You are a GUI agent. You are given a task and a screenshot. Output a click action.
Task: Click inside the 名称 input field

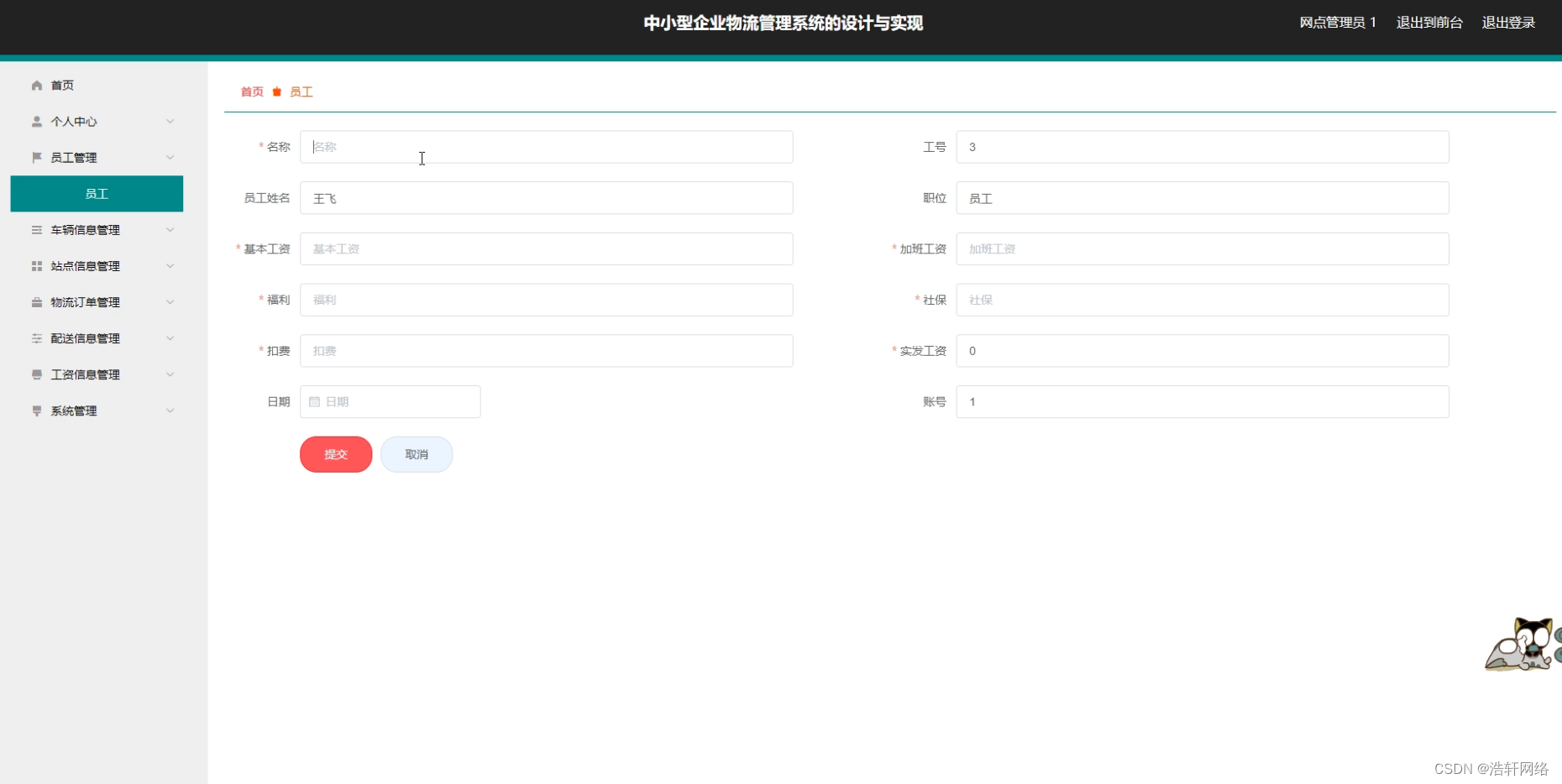point(546,146)
